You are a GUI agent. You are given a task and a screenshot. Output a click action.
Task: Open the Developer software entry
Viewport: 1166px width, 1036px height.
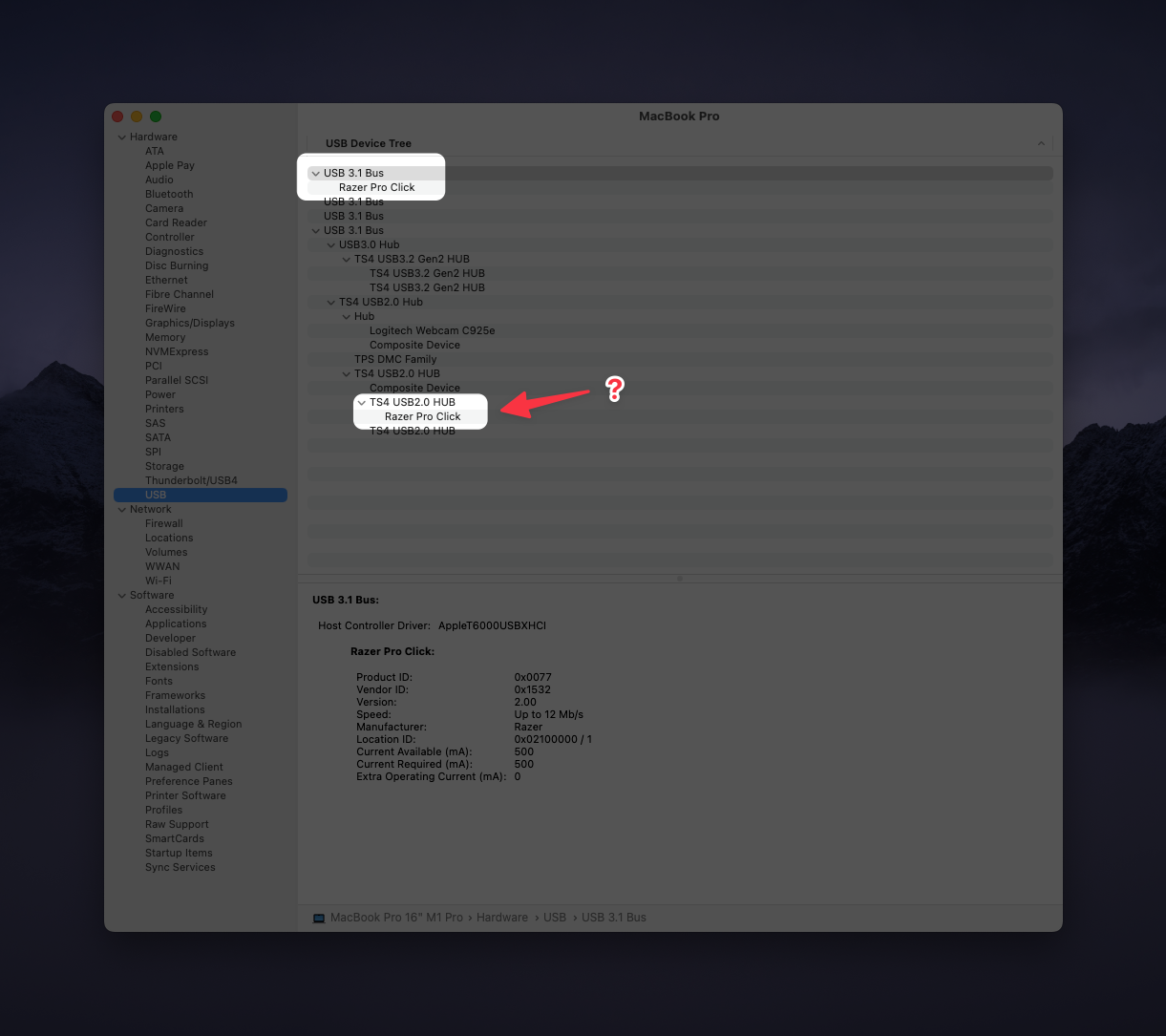pos(170,639)
